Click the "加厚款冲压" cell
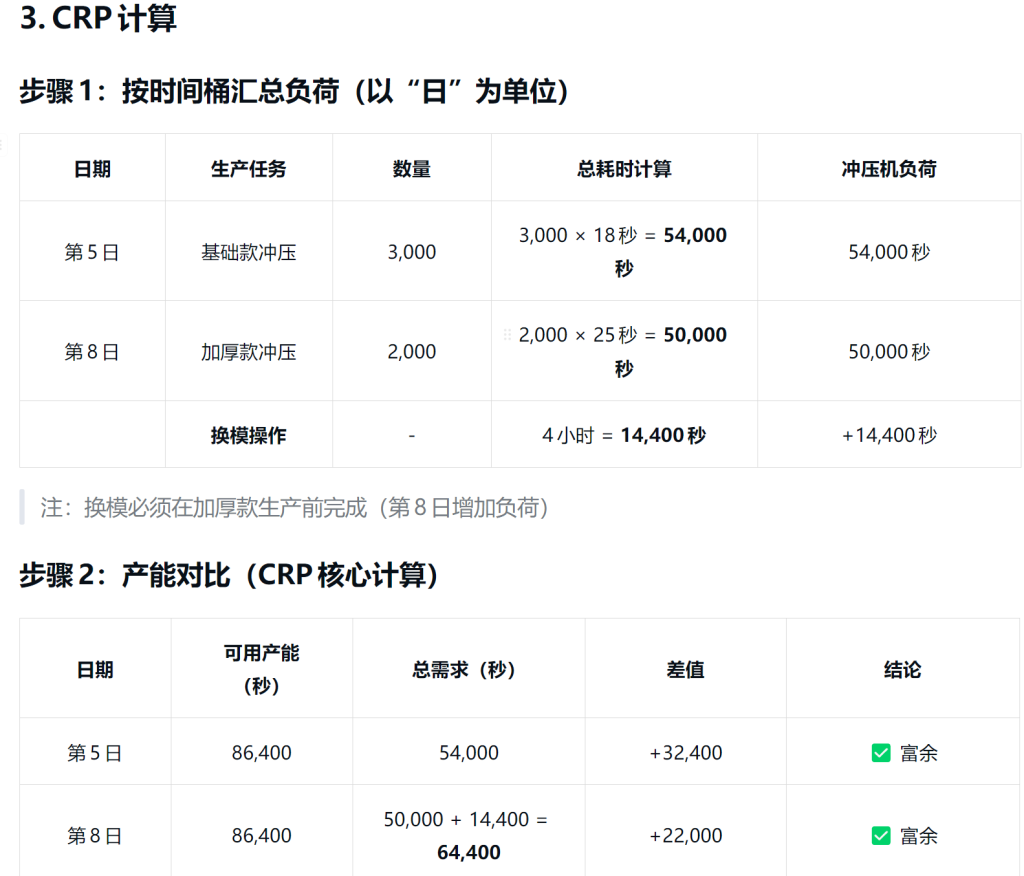 click(248, 352)
